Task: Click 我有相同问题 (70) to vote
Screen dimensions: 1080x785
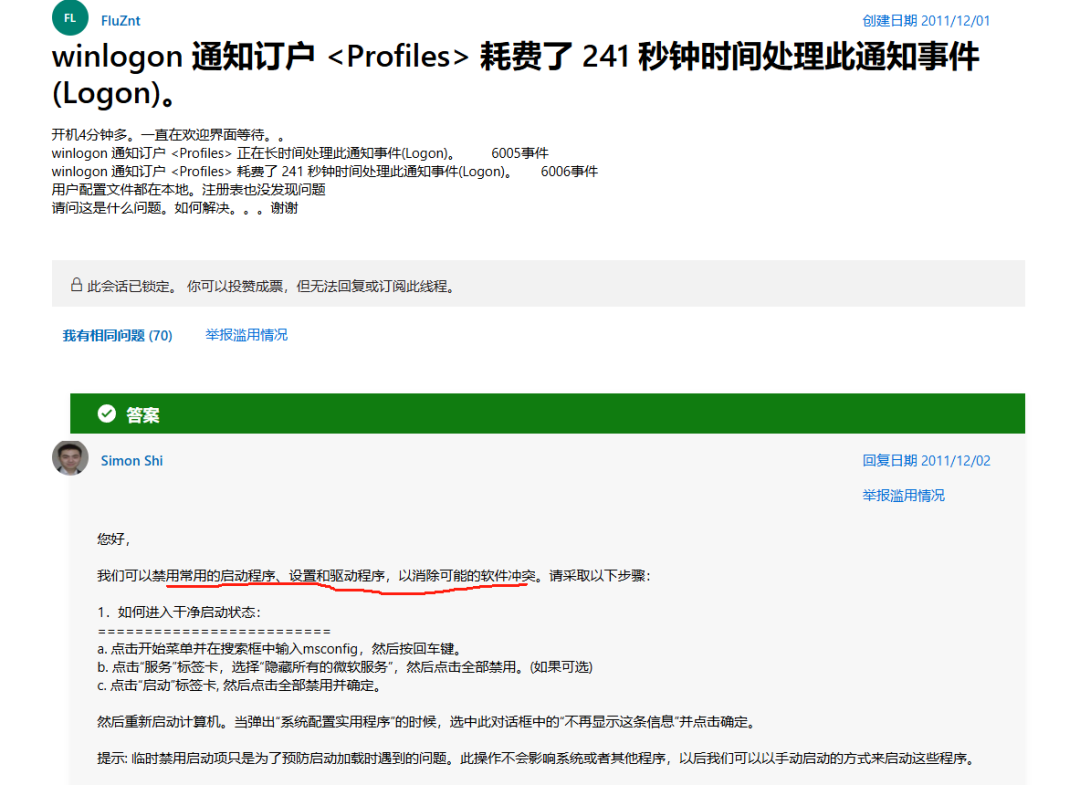Action: click(x=119, y=336)
